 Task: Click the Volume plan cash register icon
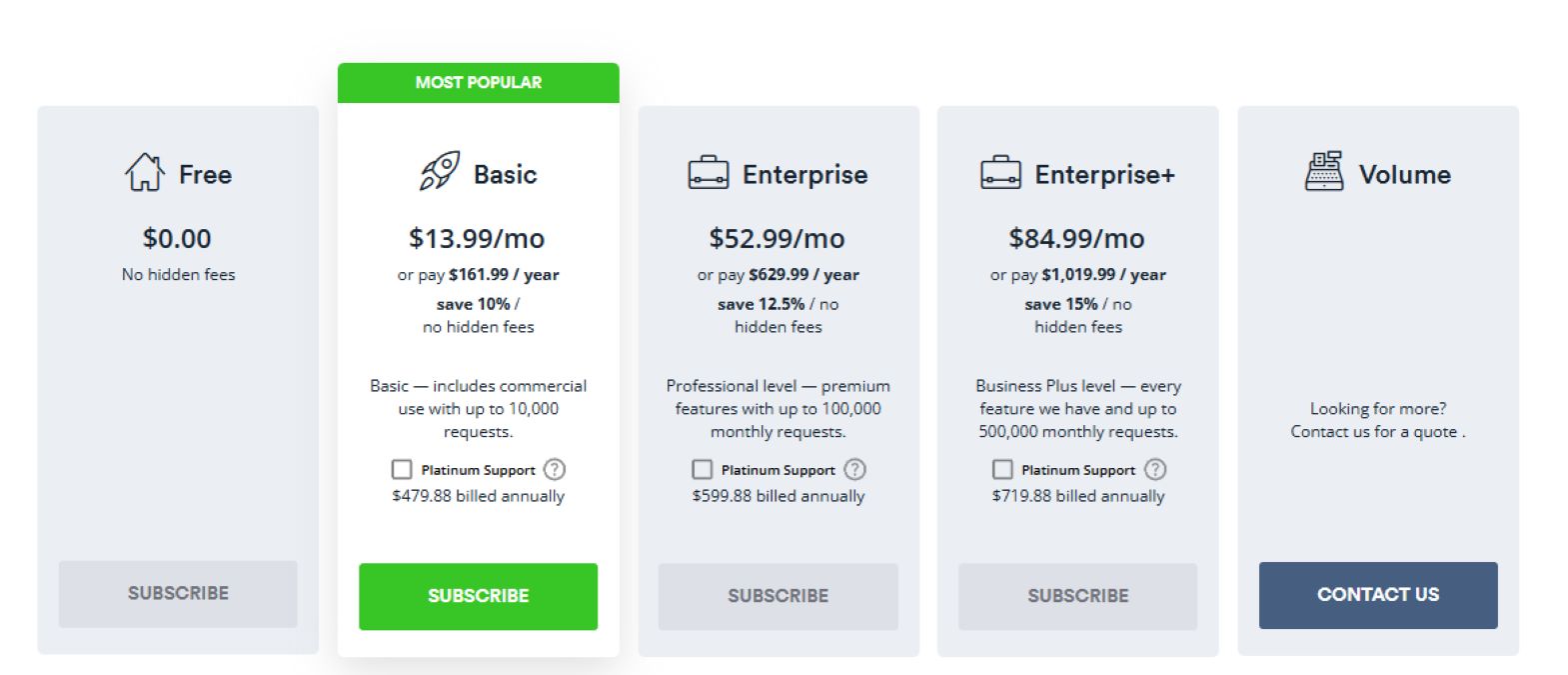click(x=1324, y=172)
